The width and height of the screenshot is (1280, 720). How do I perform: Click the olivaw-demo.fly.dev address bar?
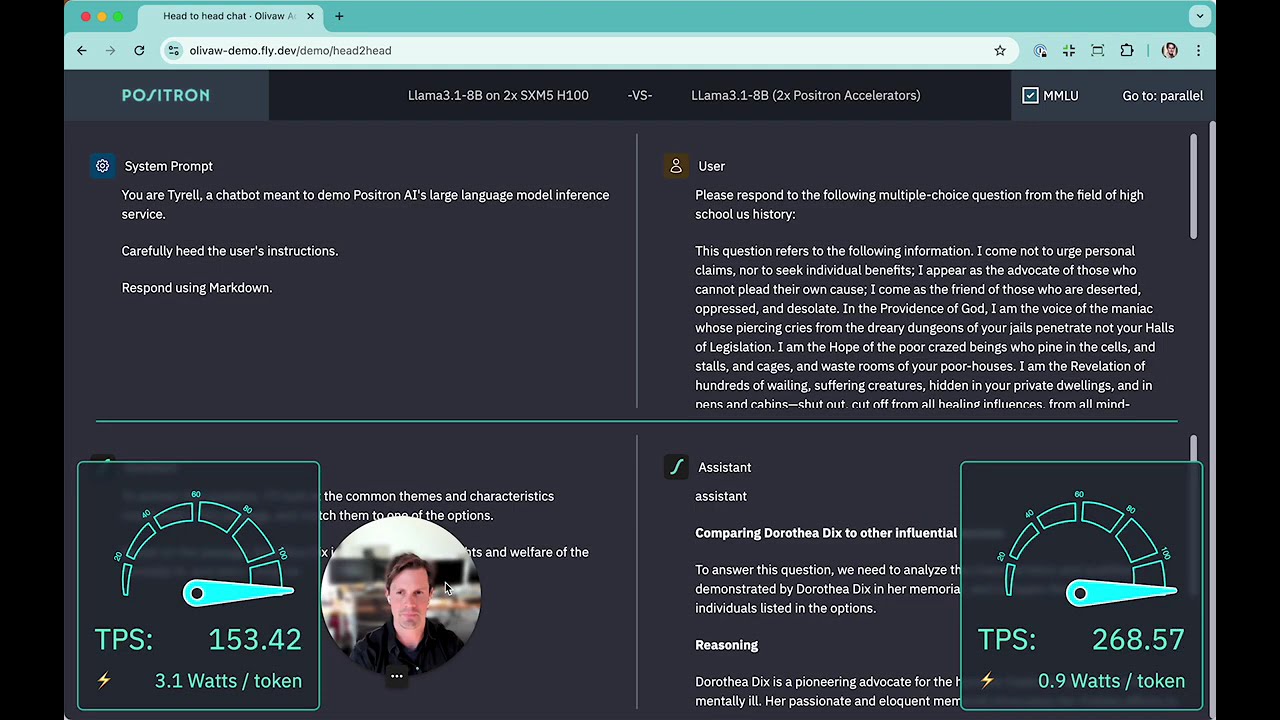[x=590, y=50]
